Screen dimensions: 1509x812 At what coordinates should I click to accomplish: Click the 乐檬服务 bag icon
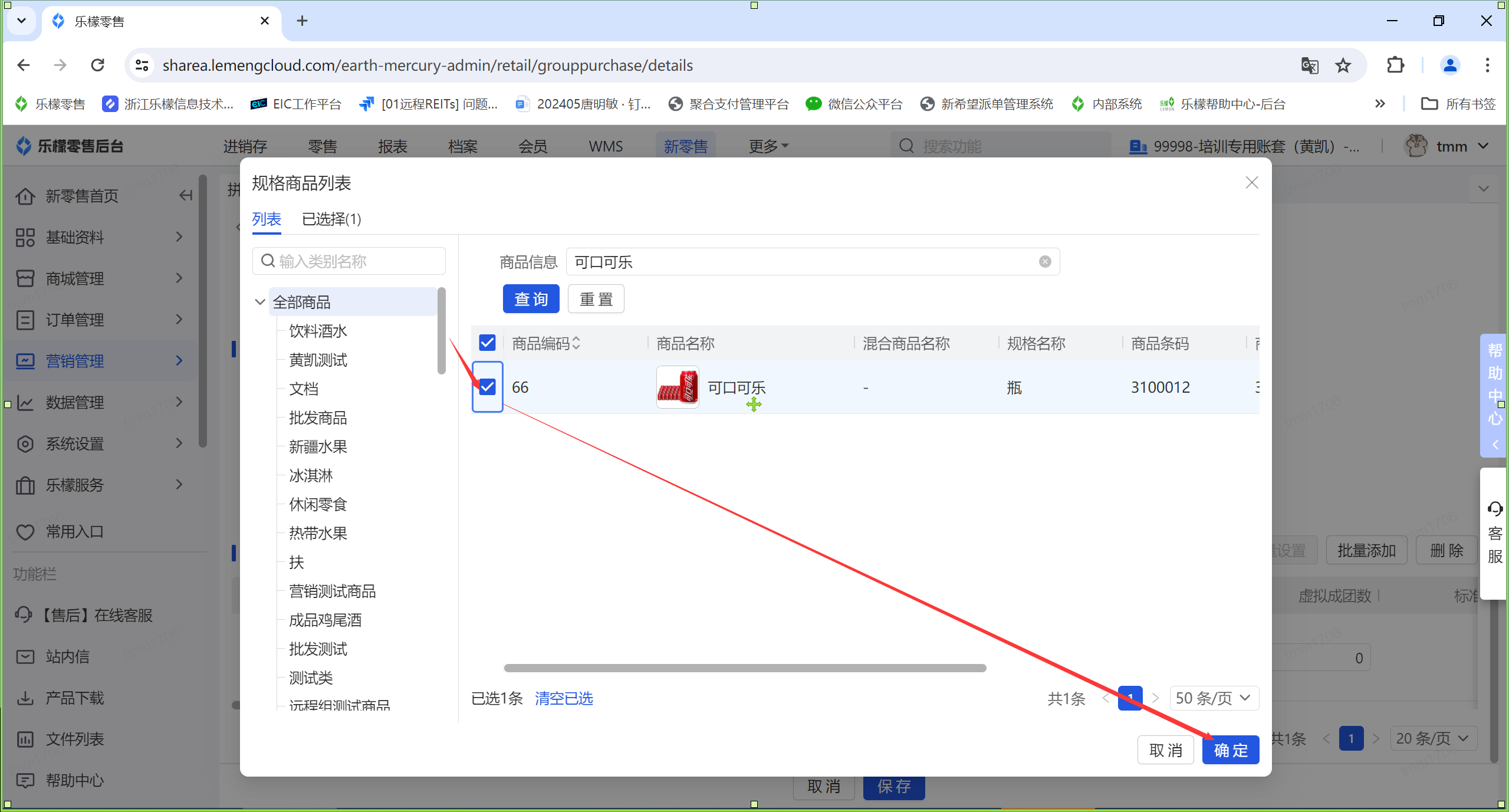25,485
